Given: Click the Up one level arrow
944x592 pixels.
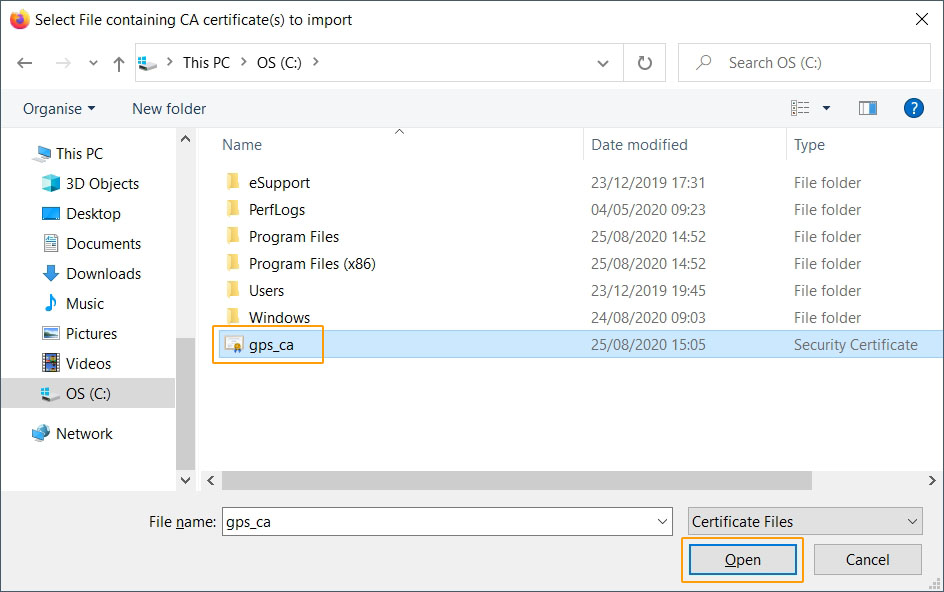Looking at the screenshot, I should click(x=119, y=63).
